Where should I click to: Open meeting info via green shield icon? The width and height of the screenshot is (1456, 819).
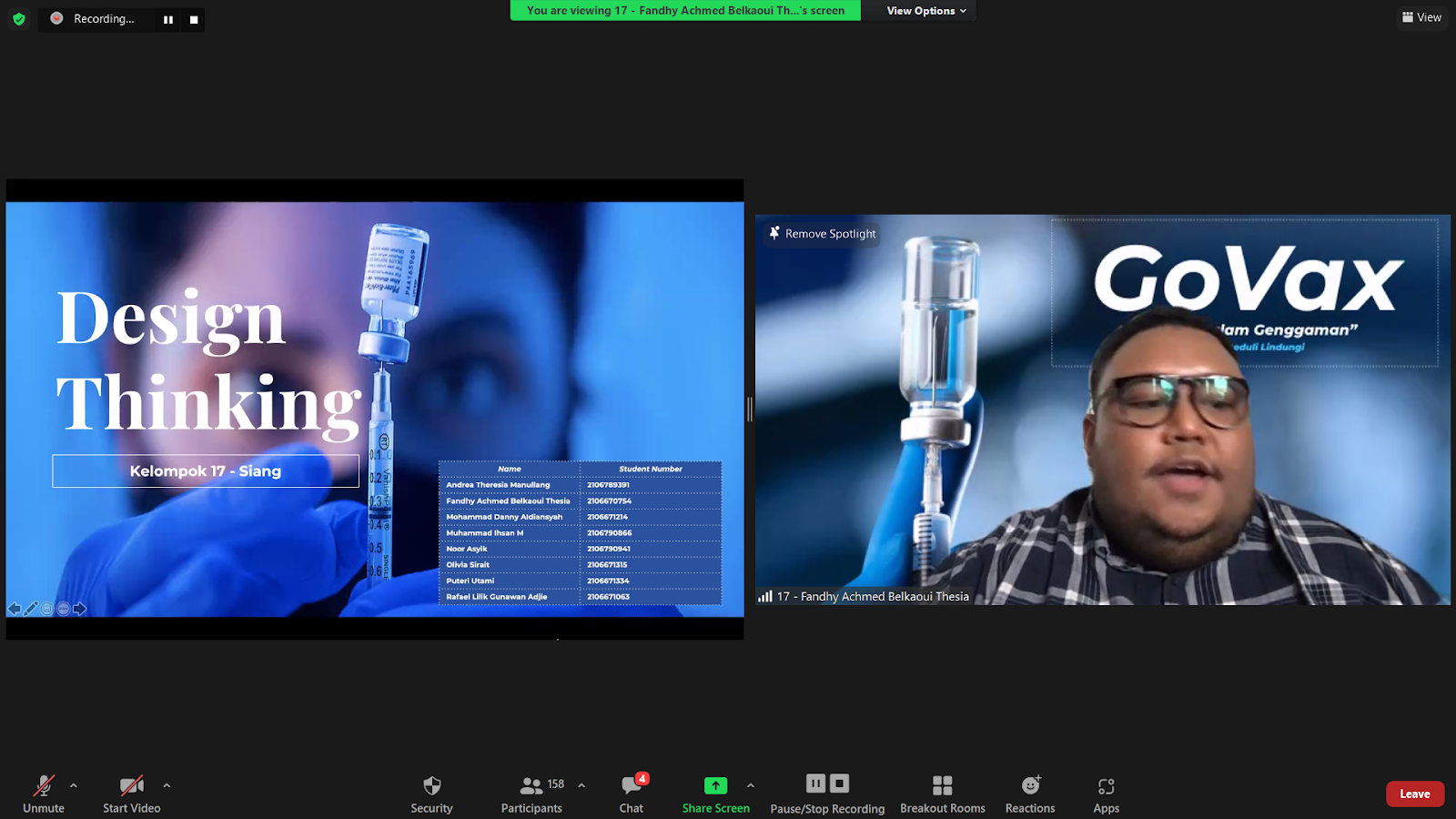[19, 18]
